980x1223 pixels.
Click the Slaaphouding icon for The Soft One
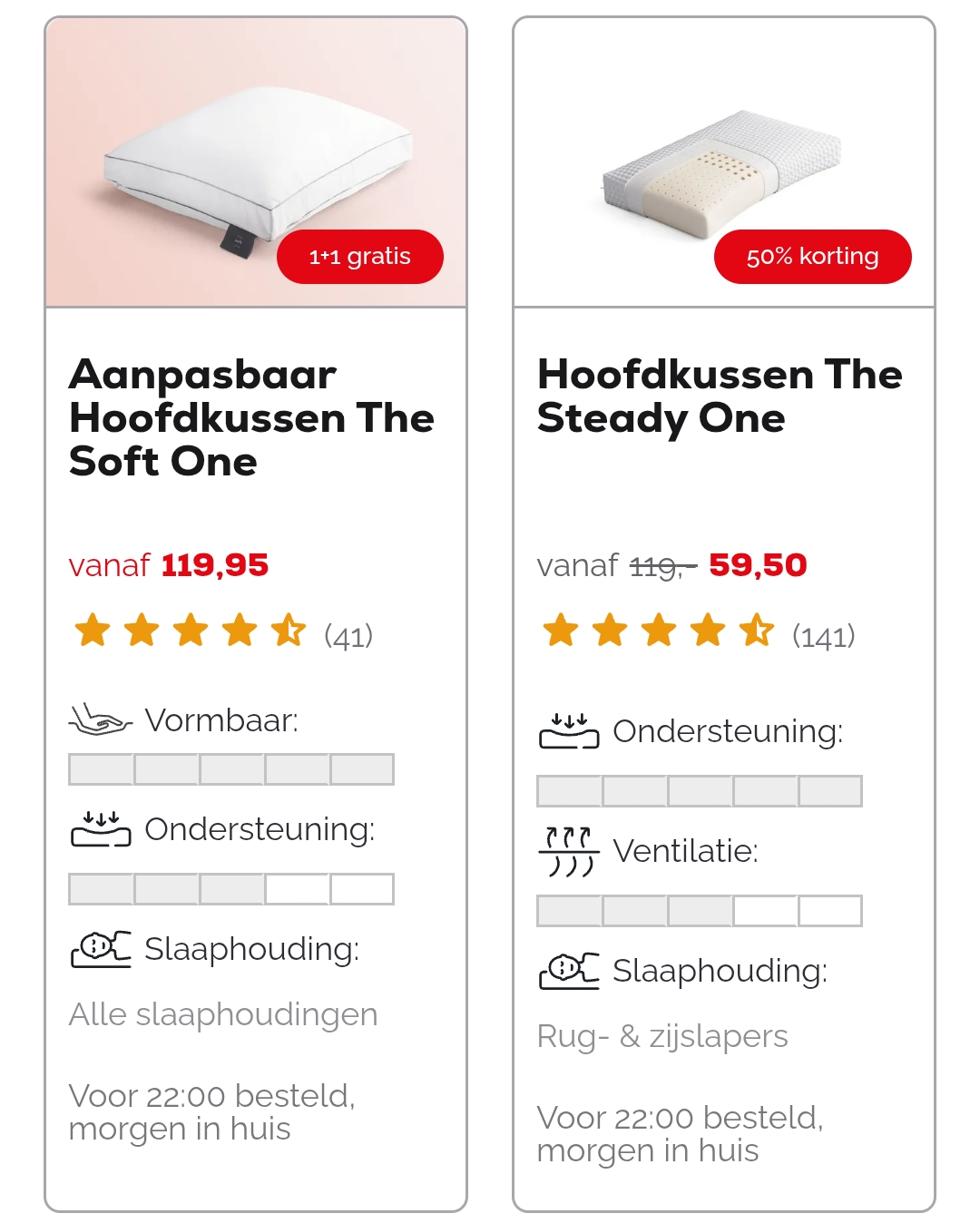pyautogui.click(x=100, y=949)
